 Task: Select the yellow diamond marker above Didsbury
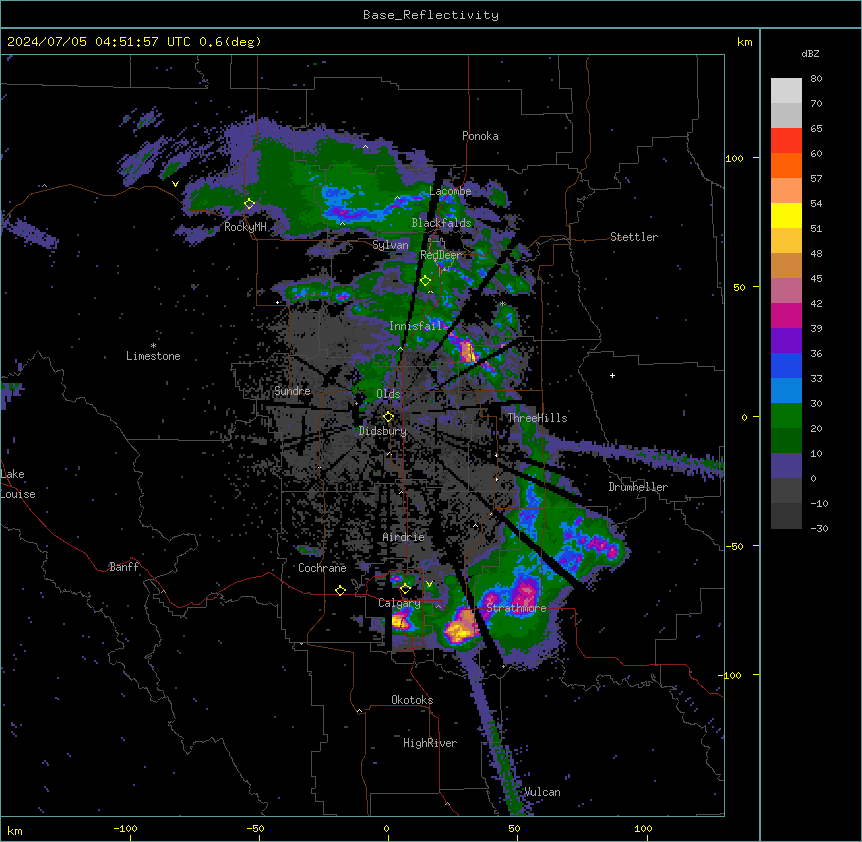point(388,416)
